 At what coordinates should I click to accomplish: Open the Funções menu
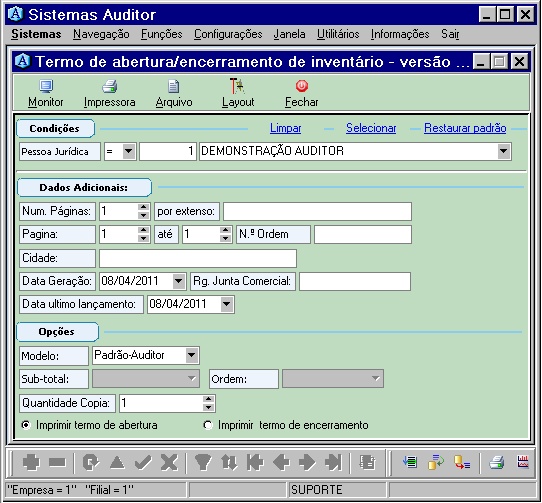coord(161,34)
